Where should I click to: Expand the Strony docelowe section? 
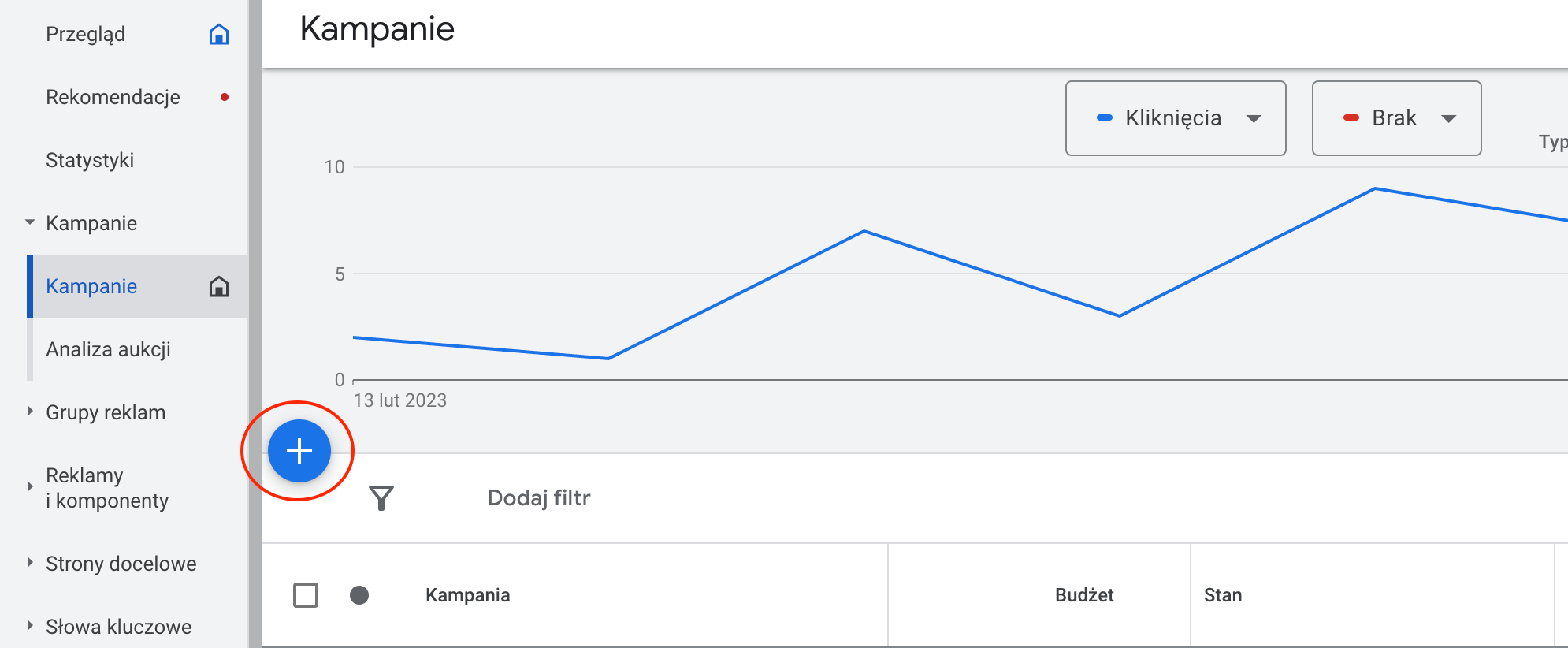30,563
